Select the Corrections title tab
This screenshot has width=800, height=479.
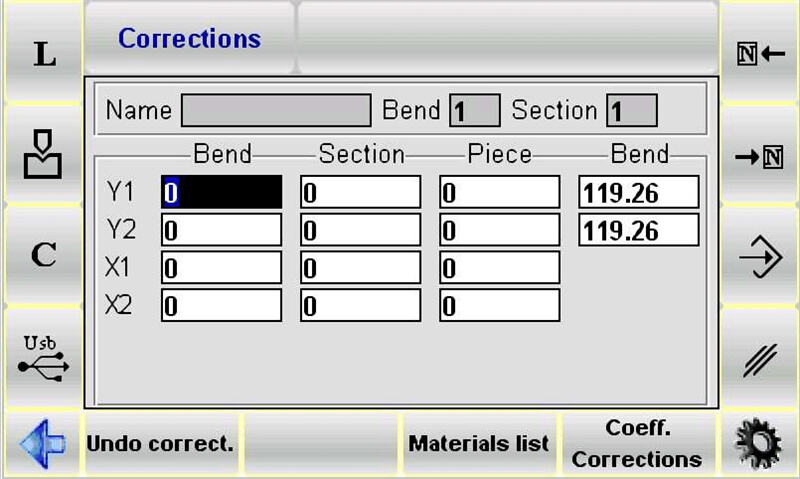coord(189,39)
